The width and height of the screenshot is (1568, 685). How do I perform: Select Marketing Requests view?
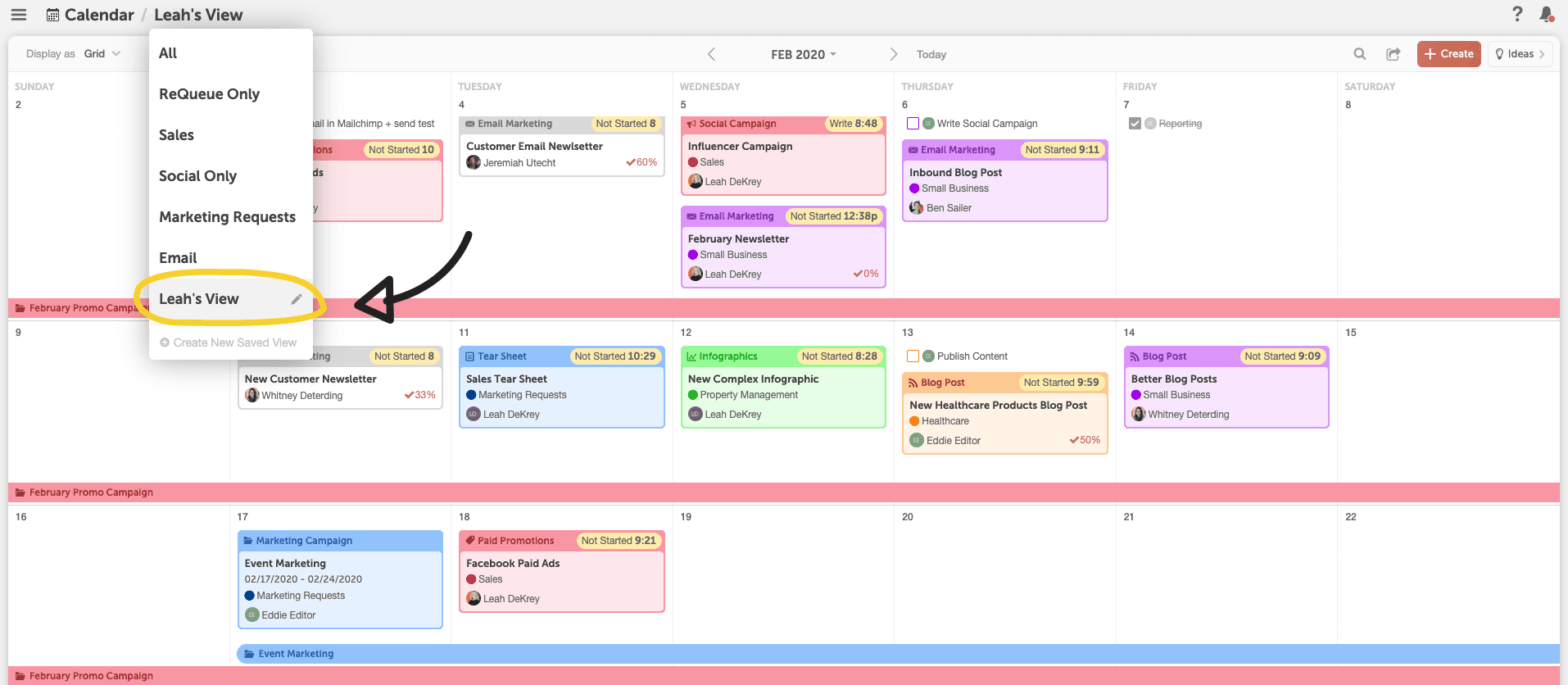pos(227,217)
